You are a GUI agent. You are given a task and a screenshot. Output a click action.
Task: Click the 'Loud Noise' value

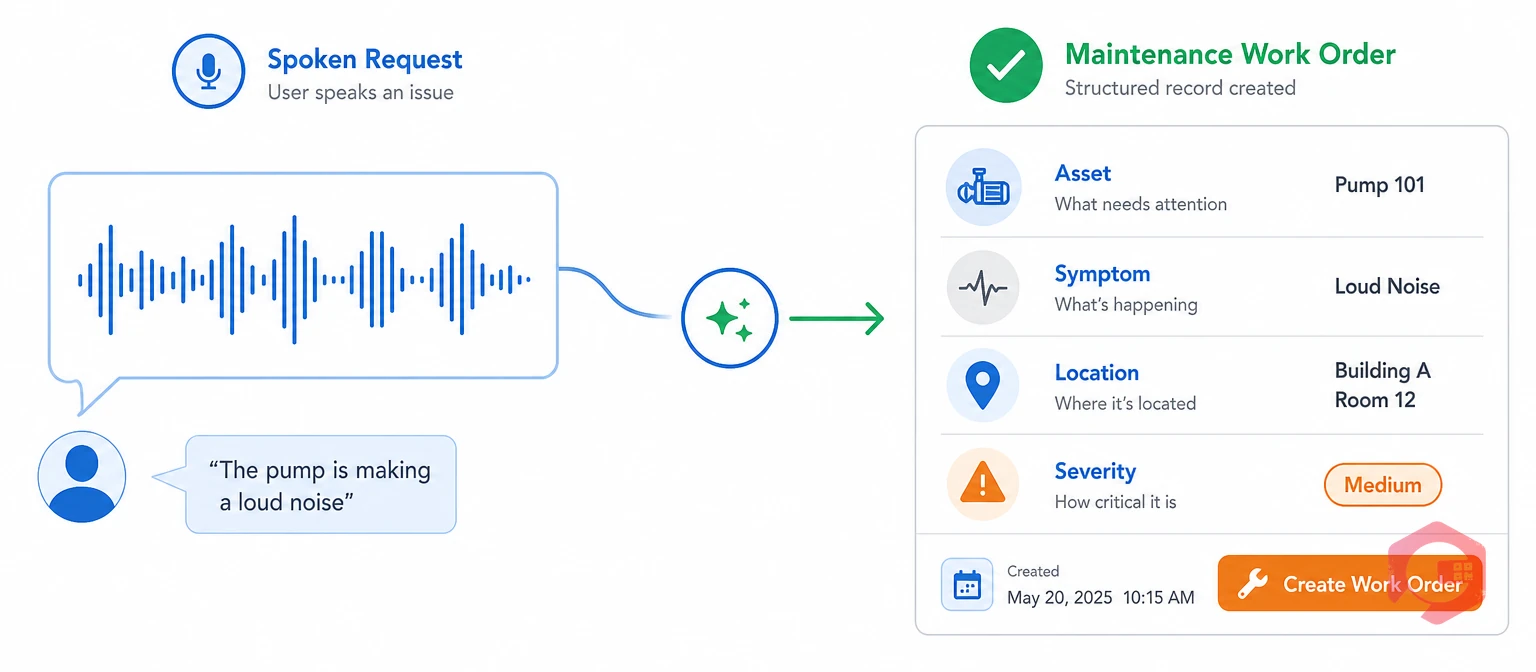pyautogui.click(x=1388, y=286)
